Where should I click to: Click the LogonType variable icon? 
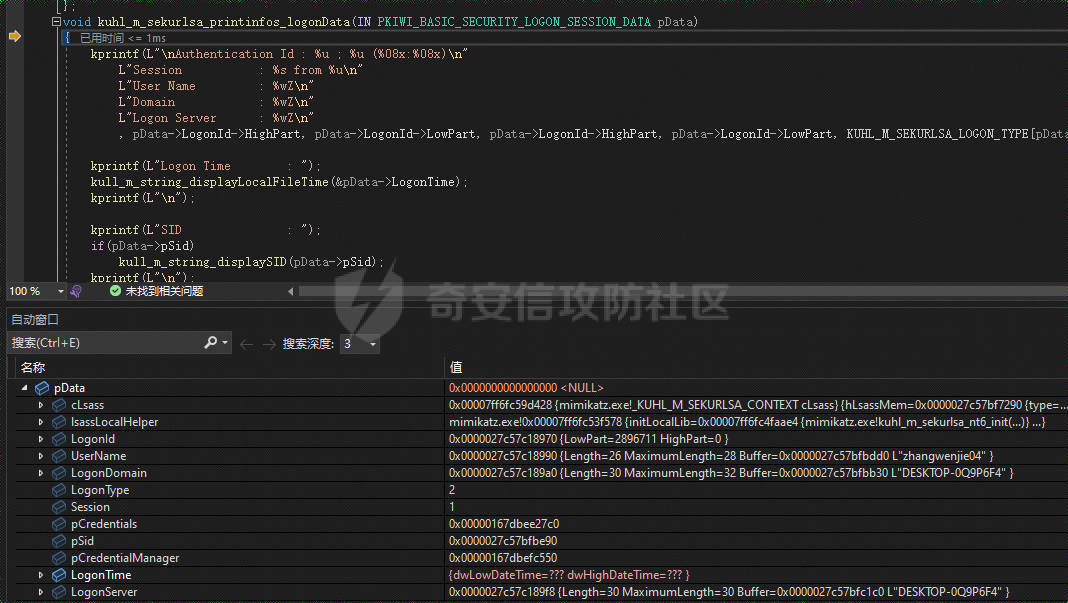tap(59, 490)
